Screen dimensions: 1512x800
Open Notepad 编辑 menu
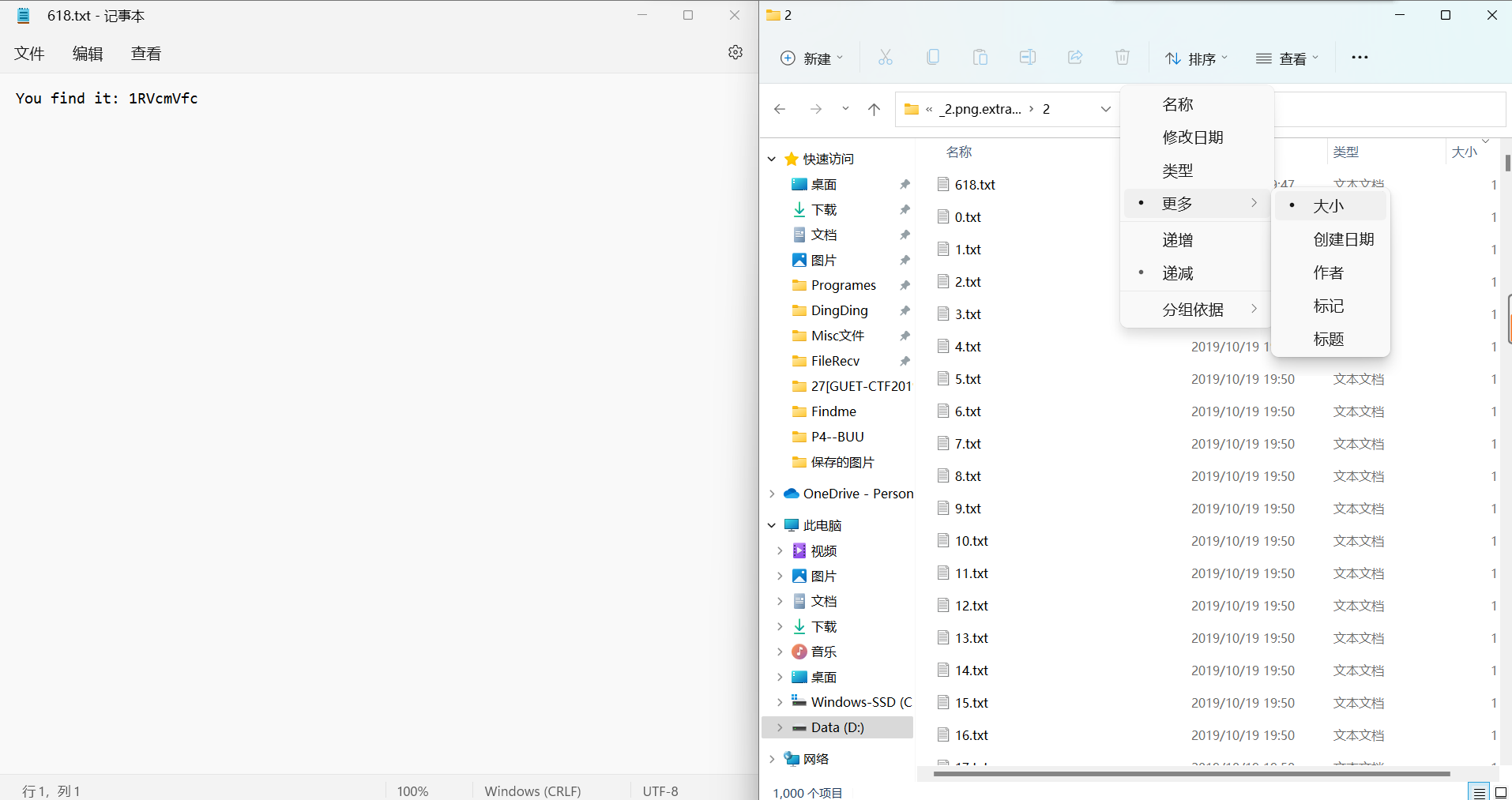(x=88, y=54)
